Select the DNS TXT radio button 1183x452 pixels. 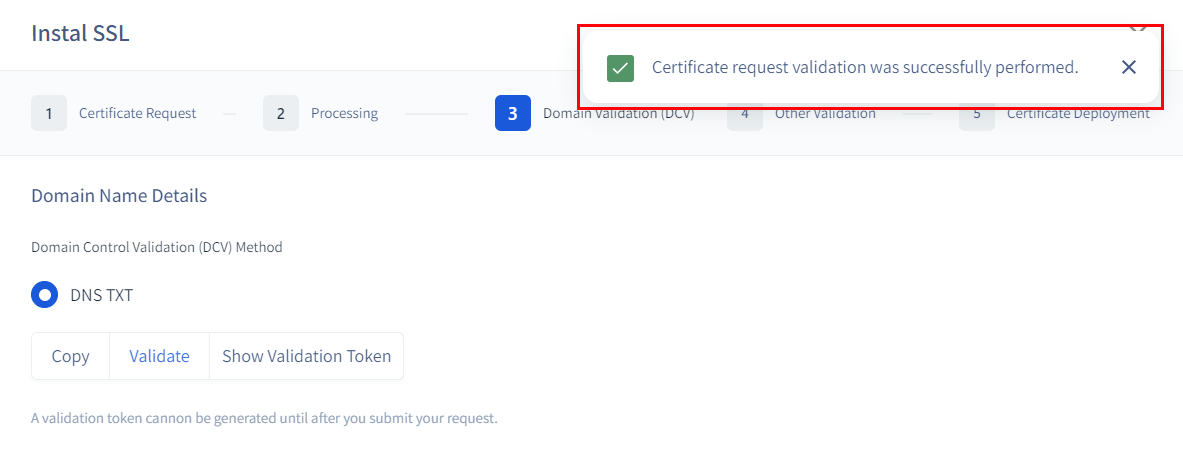[45, 295]
